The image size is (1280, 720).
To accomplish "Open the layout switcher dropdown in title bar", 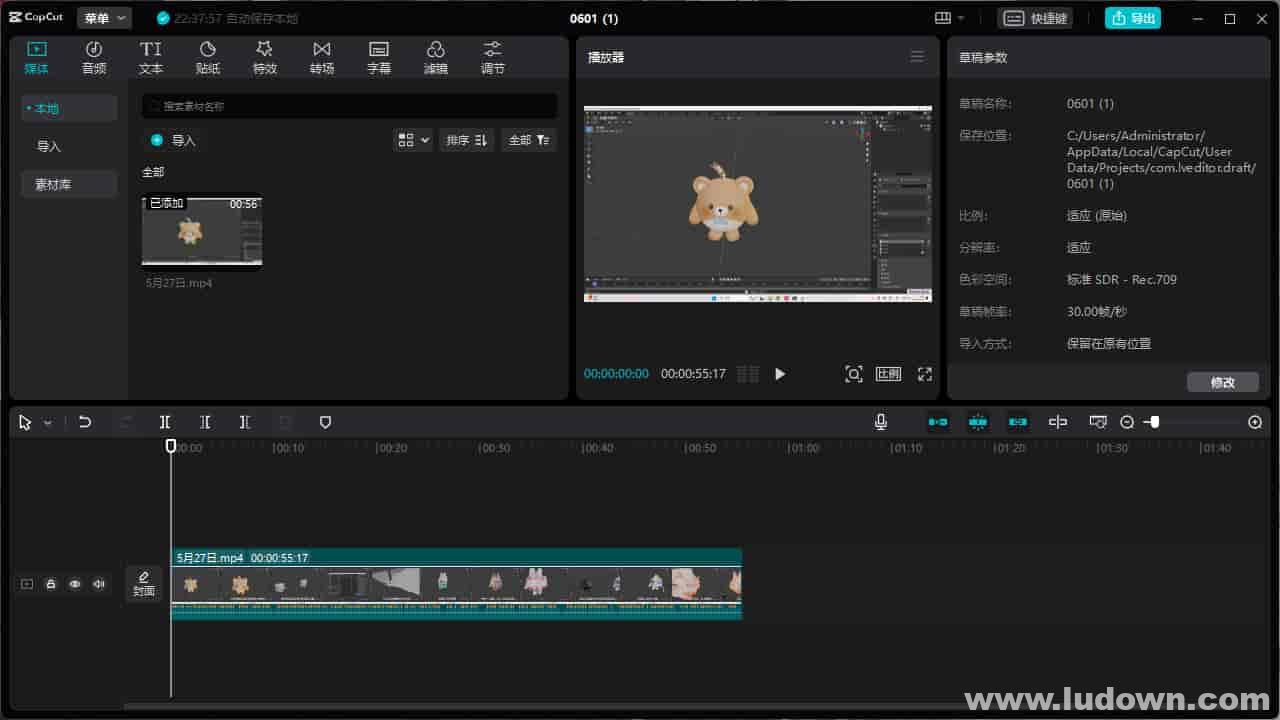I will 949,18.
